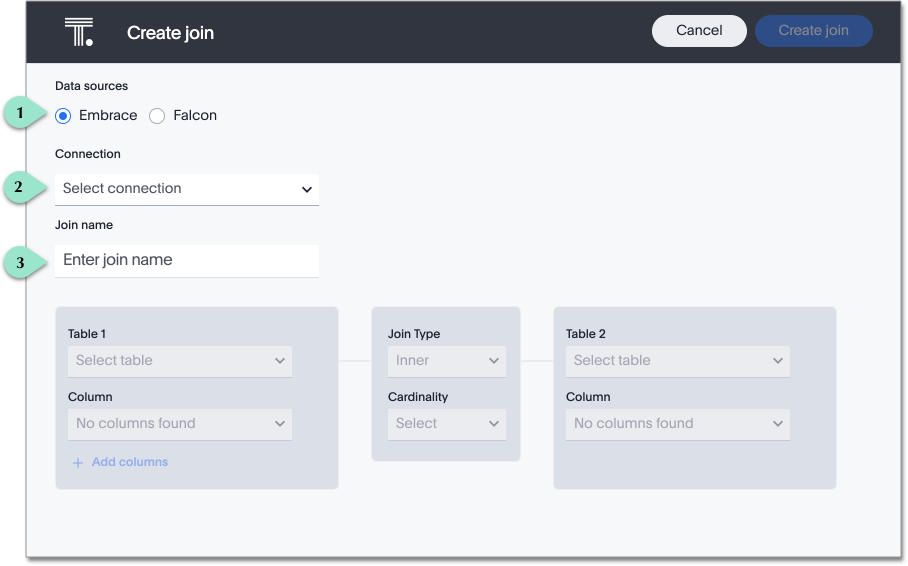908x566 pixels.
Task: Click the chevron arrow in Join Type
Action: coord(493,361)
